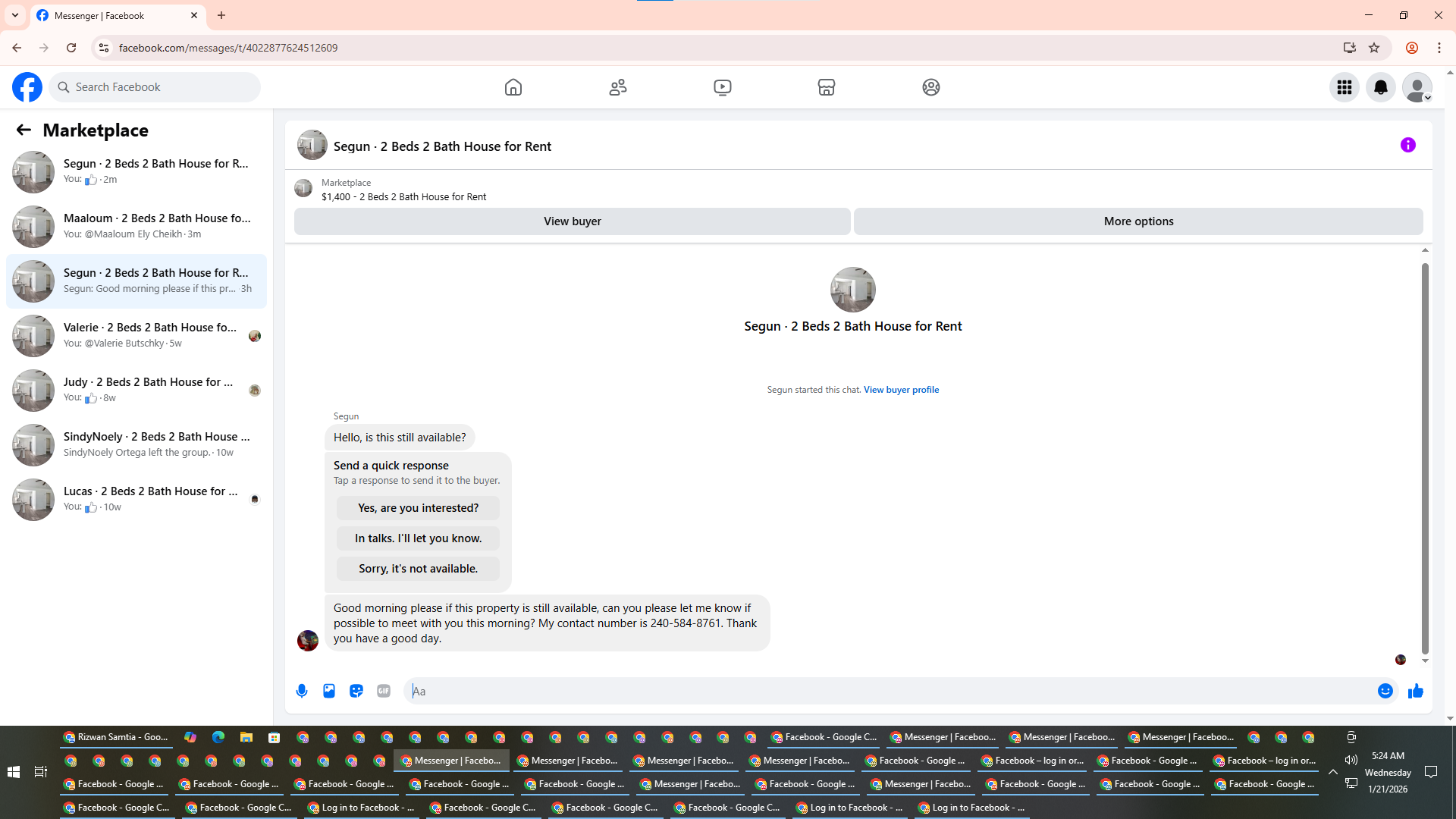Open Chrome tab search dropdown
The height and width of the screenshot is (819, 1456).
15,15
